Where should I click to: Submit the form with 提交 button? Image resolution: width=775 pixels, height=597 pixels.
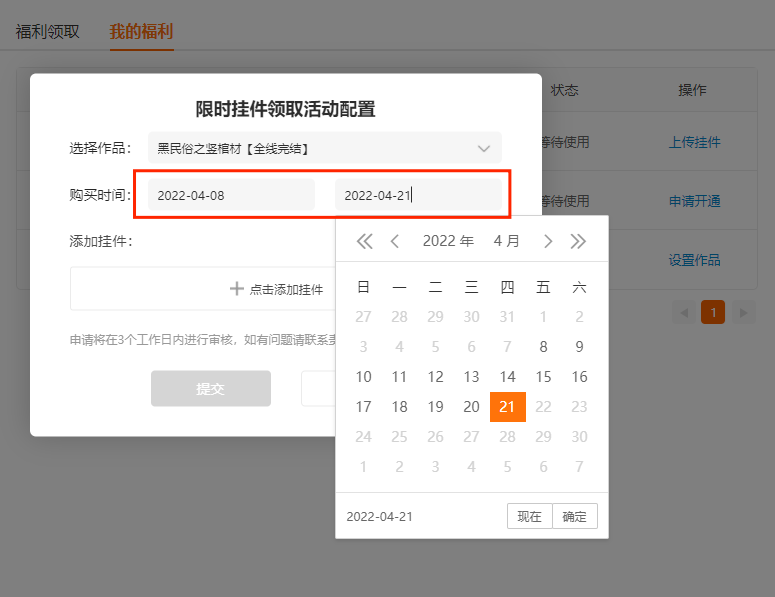(x=211, y=389)
